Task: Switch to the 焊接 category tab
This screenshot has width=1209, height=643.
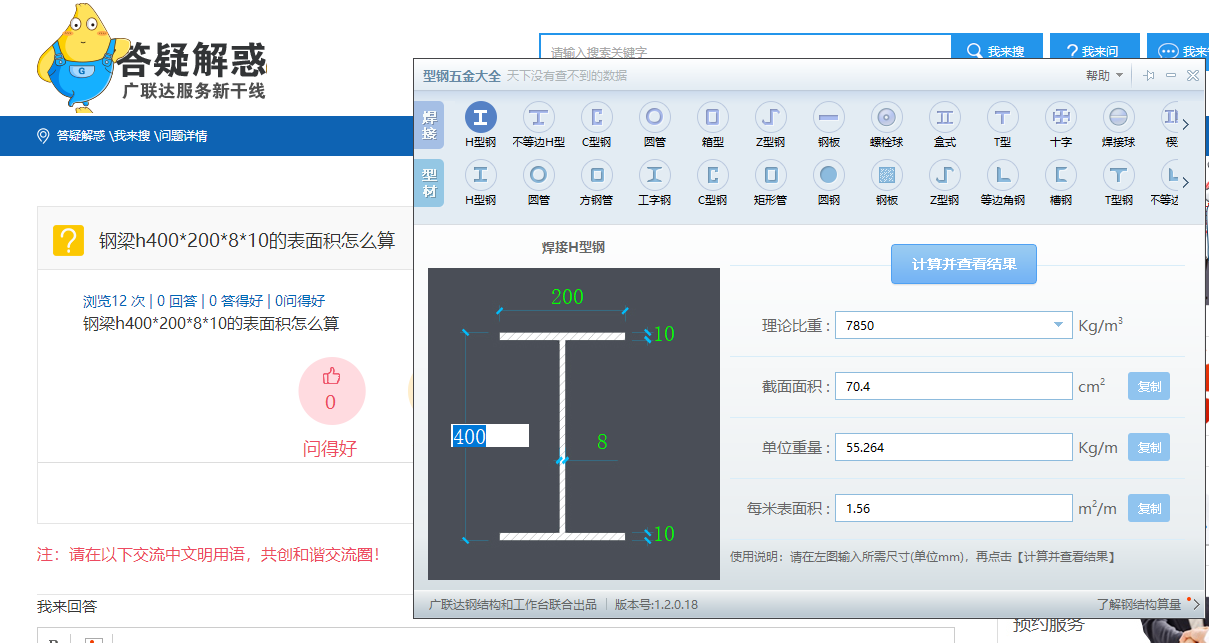Action: click(429, 125)
